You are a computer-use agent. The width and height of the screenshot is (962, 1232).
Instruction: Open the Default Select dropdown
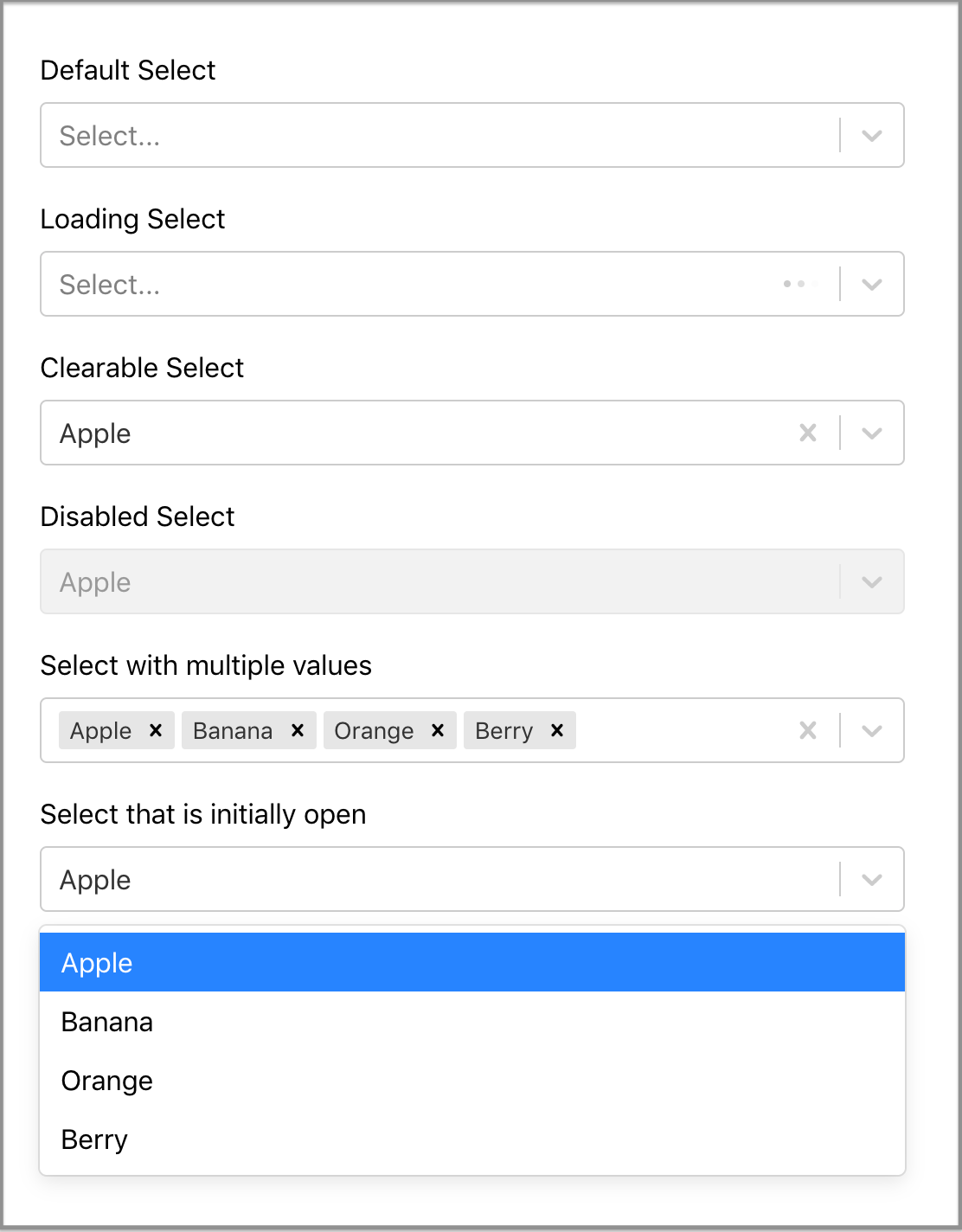click(870, 135)
